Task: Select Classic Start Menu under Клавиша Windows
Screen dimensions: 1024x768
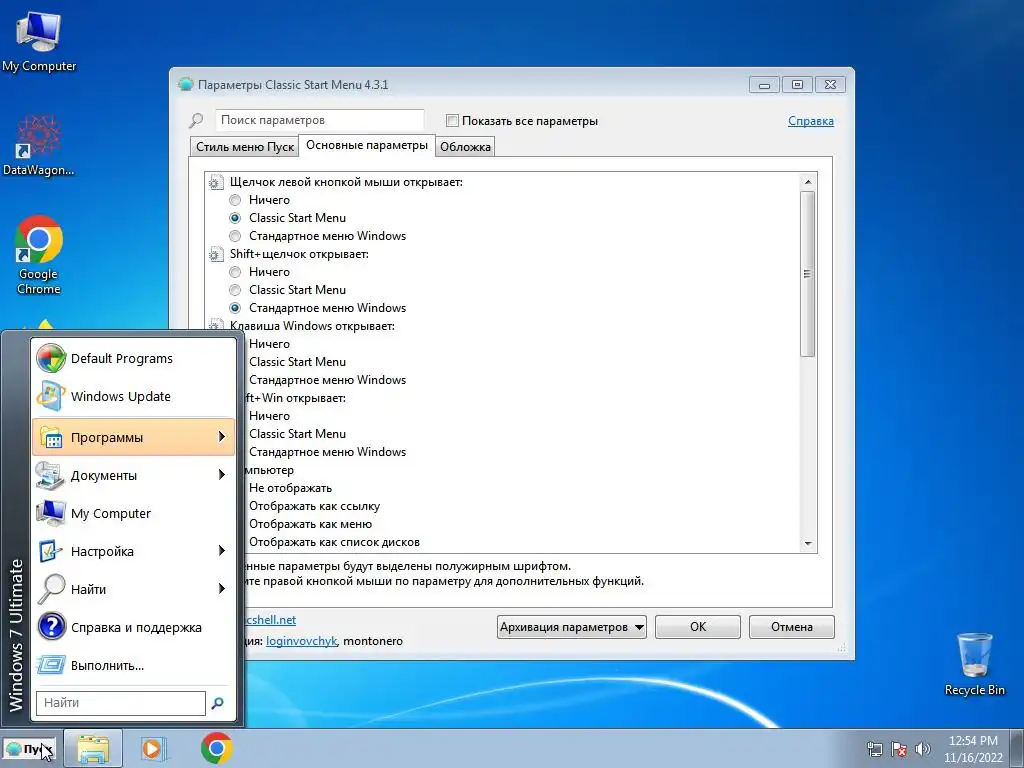Action: tap(297, 362)
